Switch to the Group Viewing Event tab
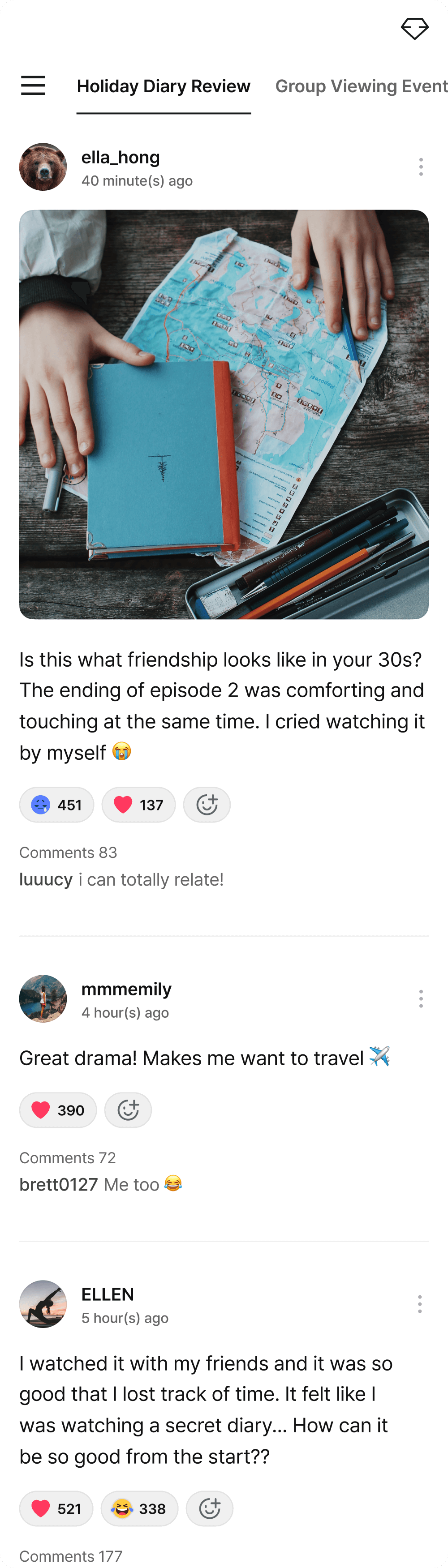448x1568 pixels. click(362, 86)
